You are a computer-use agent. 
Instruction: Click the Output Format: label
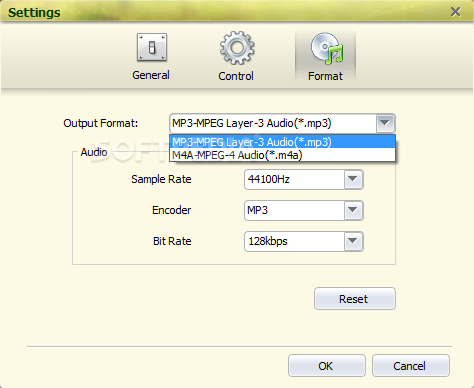click(101, 123)
